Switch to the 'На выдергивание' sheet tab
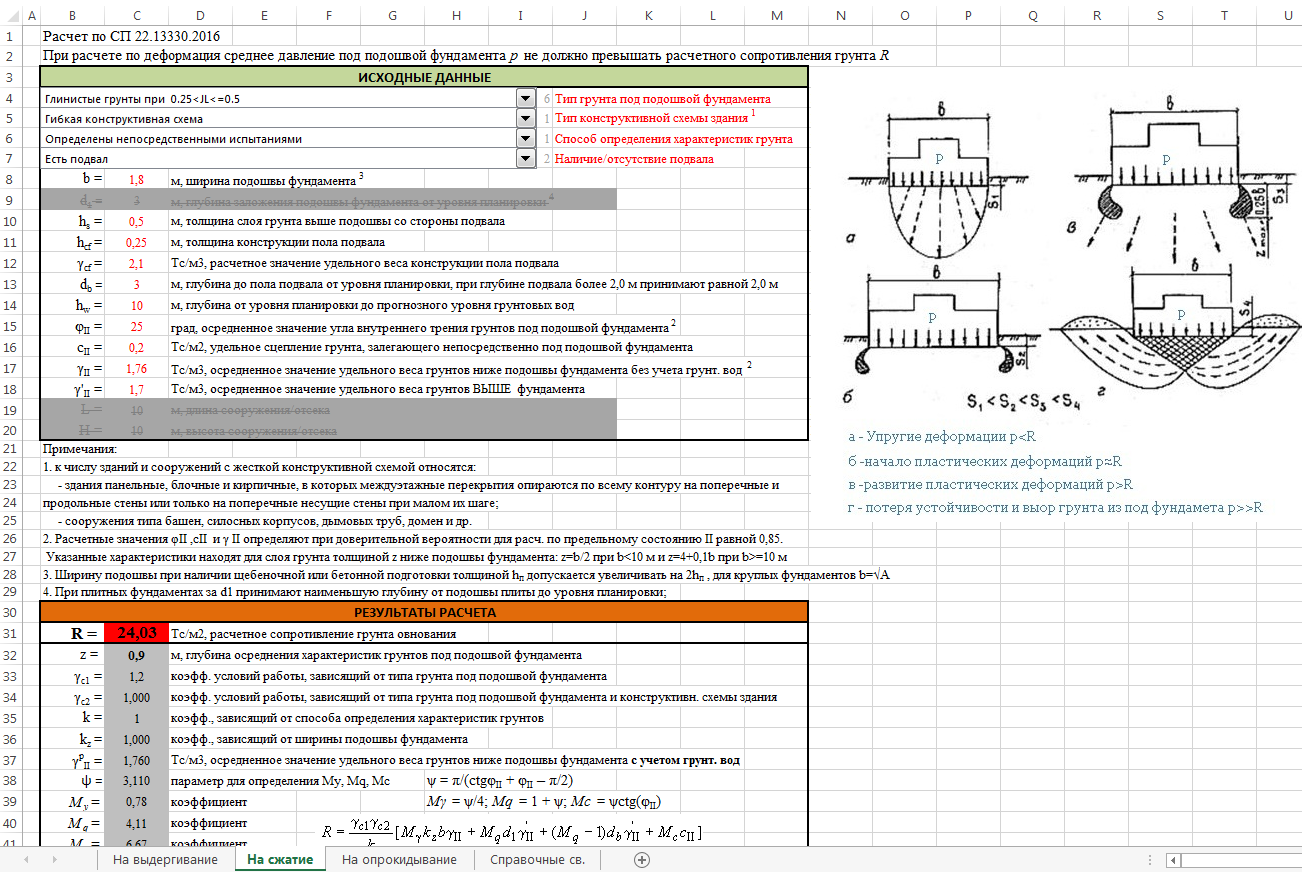 (165, 860)
